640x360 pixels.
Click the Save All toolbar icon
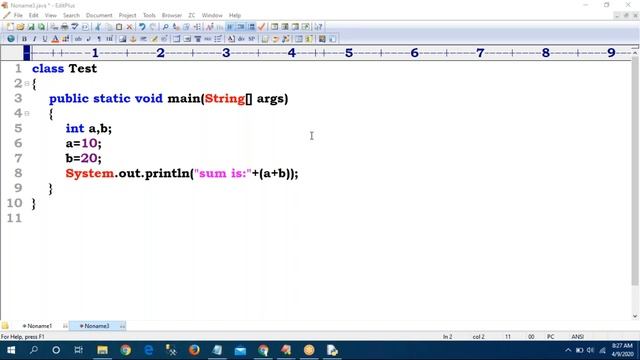pos(42,27)
